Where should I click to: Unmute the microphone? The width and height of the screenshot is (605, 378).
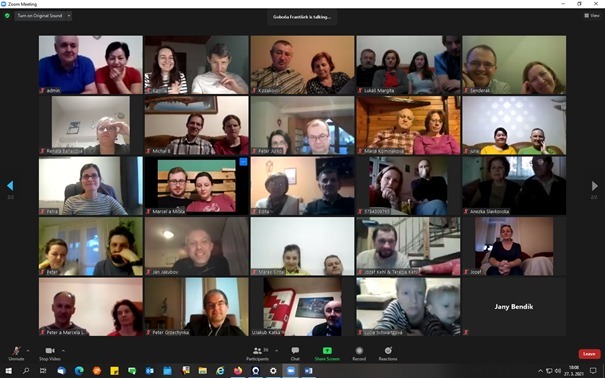coord(16,353)
